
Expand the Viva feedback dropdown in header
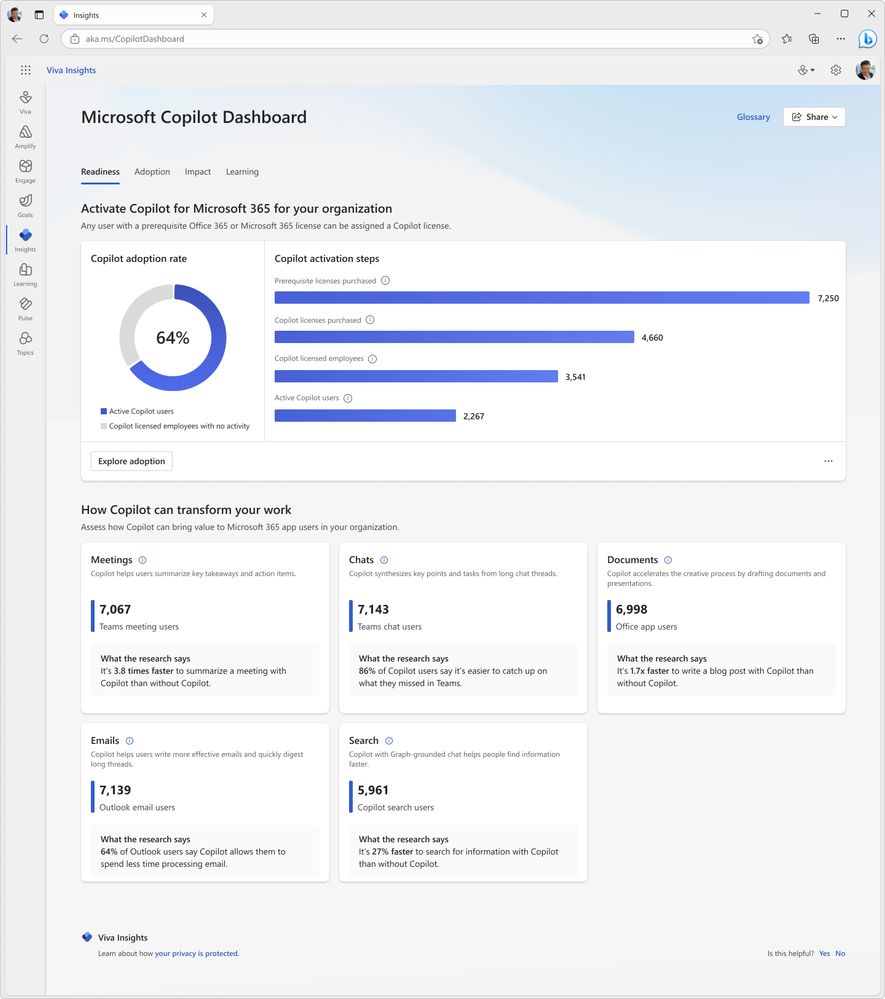point(806,70)
